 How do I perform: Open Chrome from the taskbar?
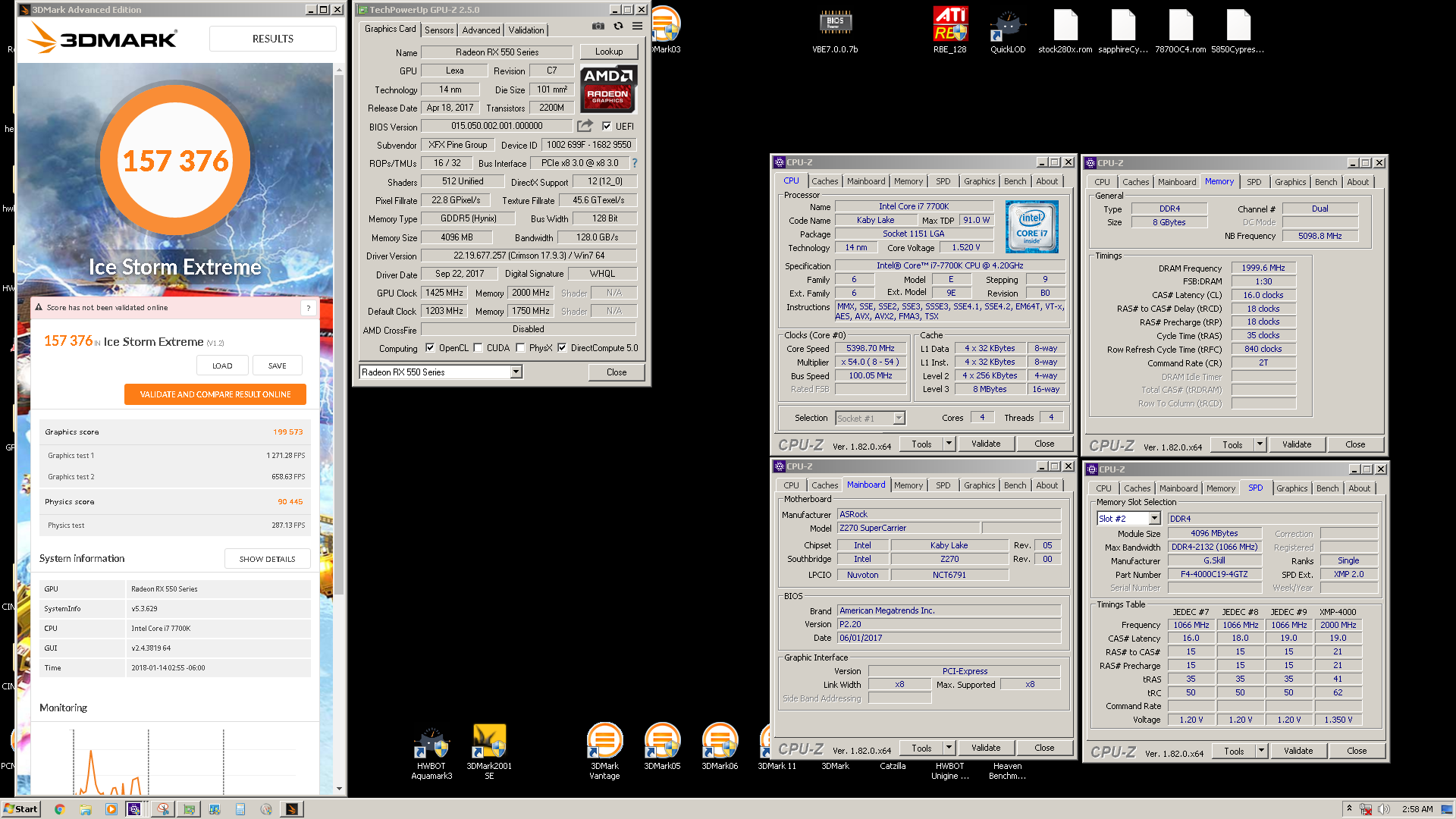(60, 809)
